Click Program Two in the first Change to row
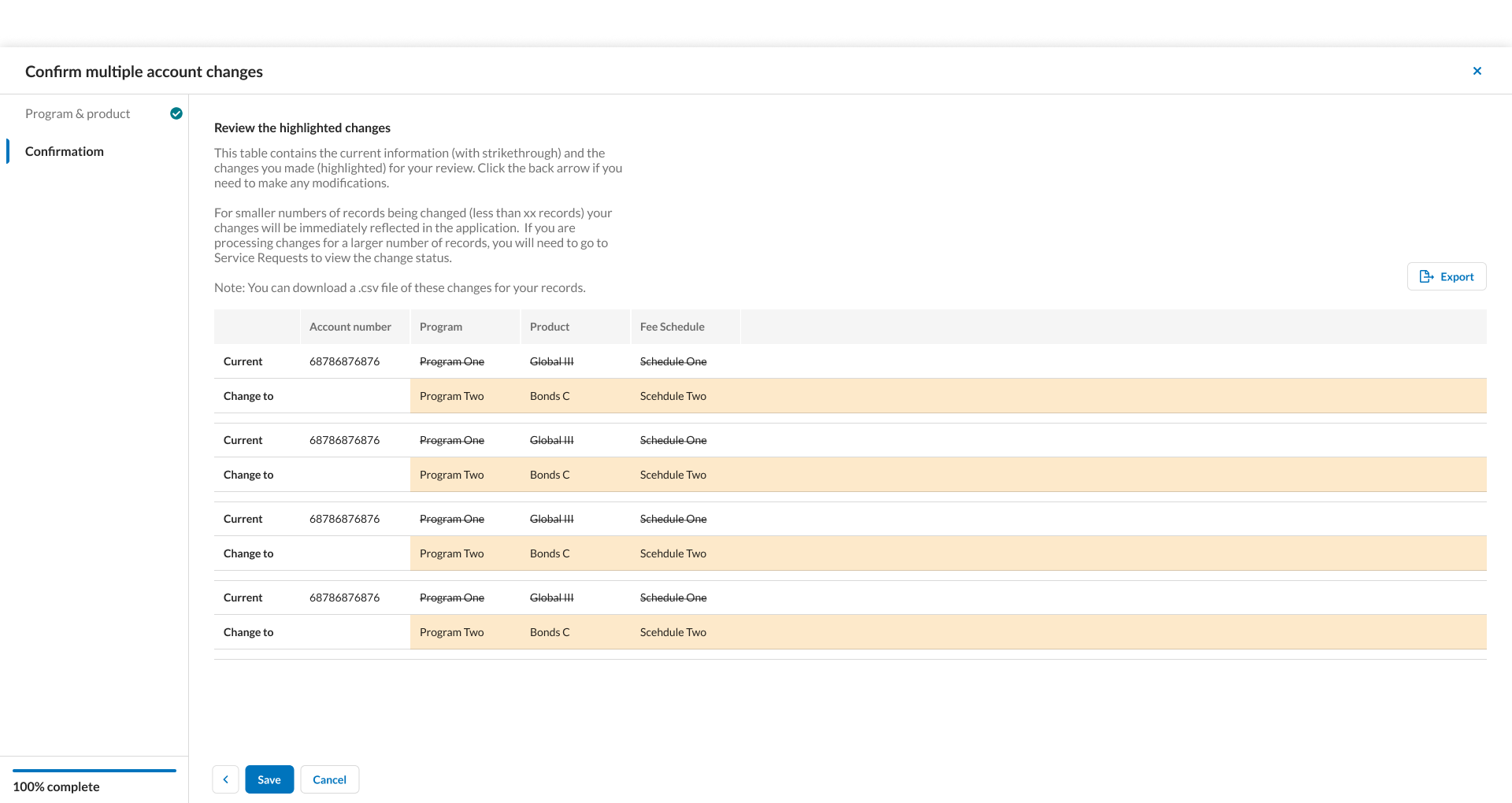 451,396
